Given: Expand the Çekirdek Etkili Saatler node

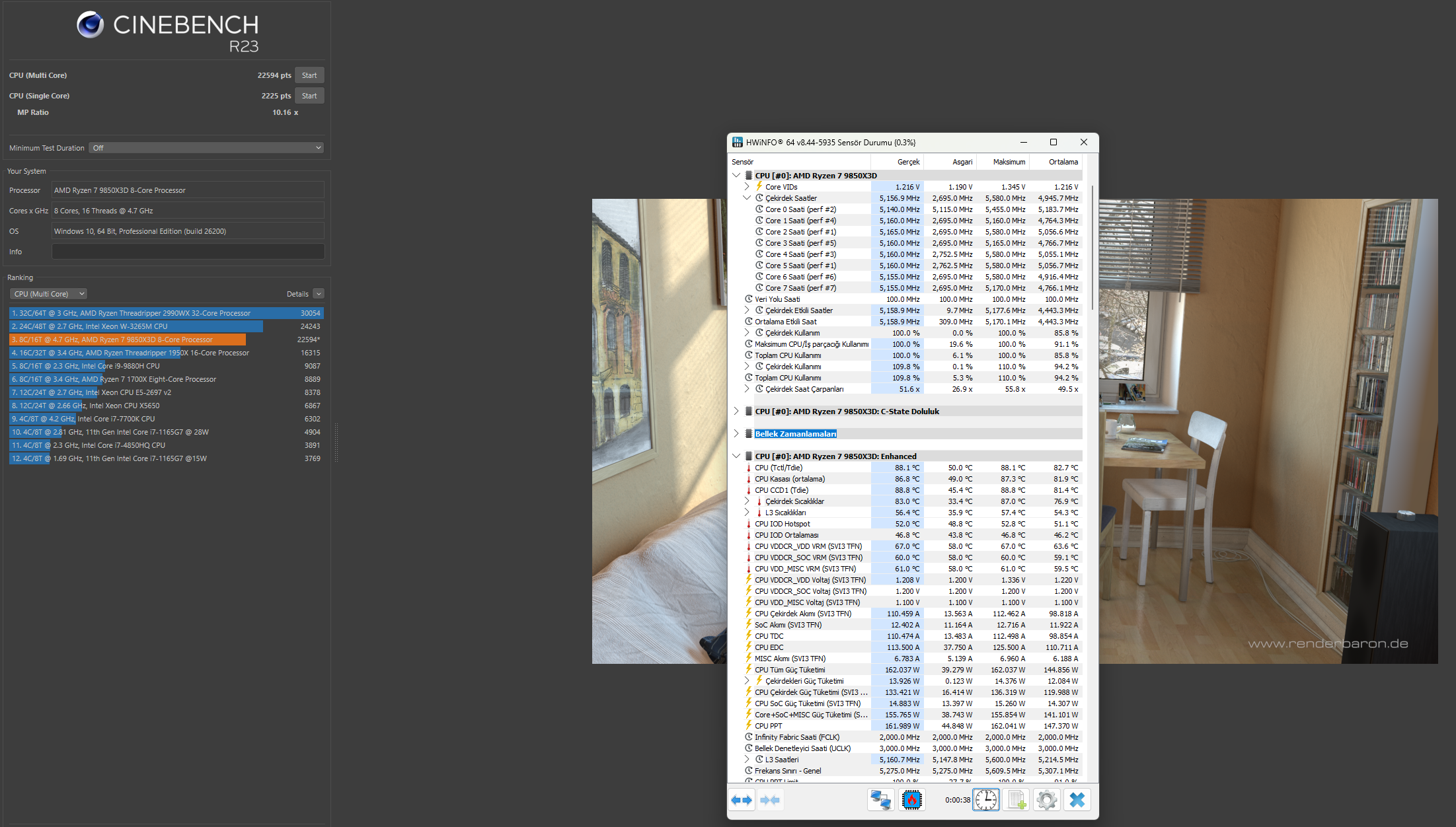Looking at the screenshot, I should (x=747, y=310).
